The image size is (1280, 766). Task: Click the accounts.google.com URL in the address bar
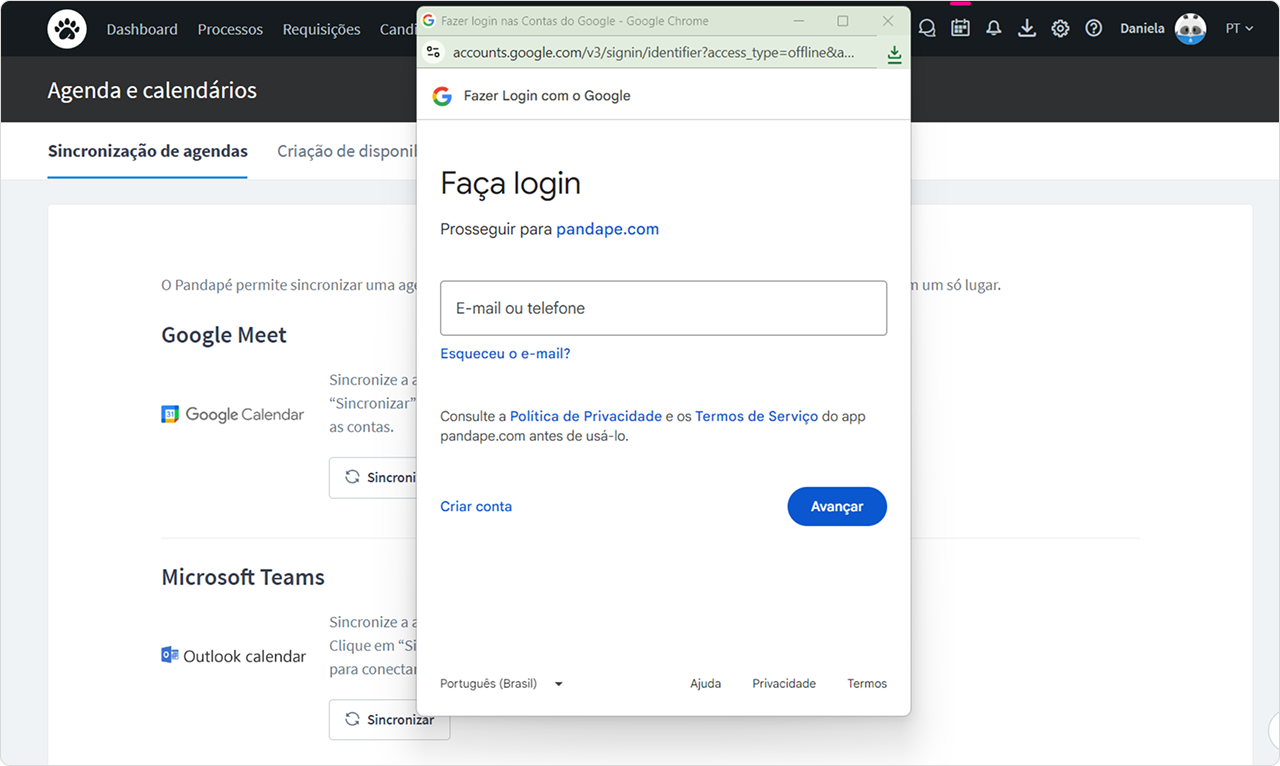tap(654, 52)
